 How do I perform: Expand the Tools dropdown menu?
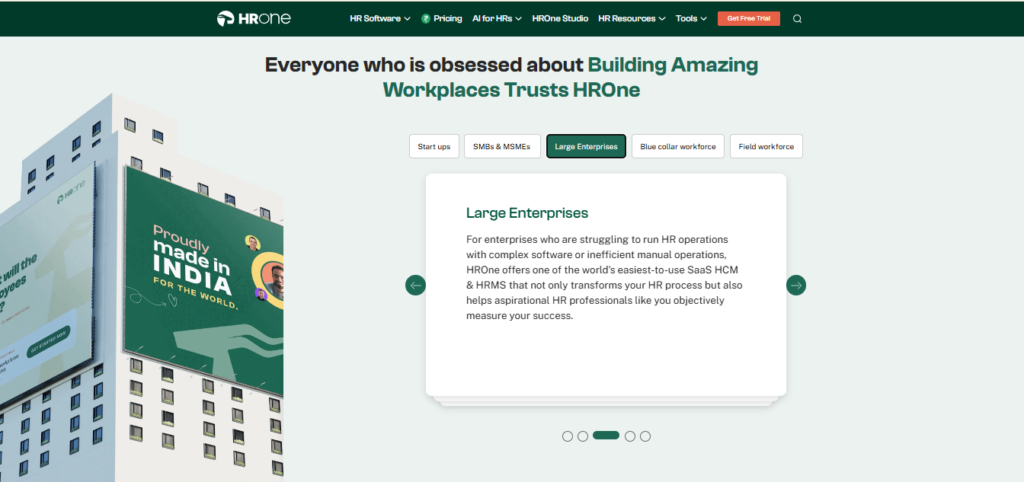click(x=691, y=19)
